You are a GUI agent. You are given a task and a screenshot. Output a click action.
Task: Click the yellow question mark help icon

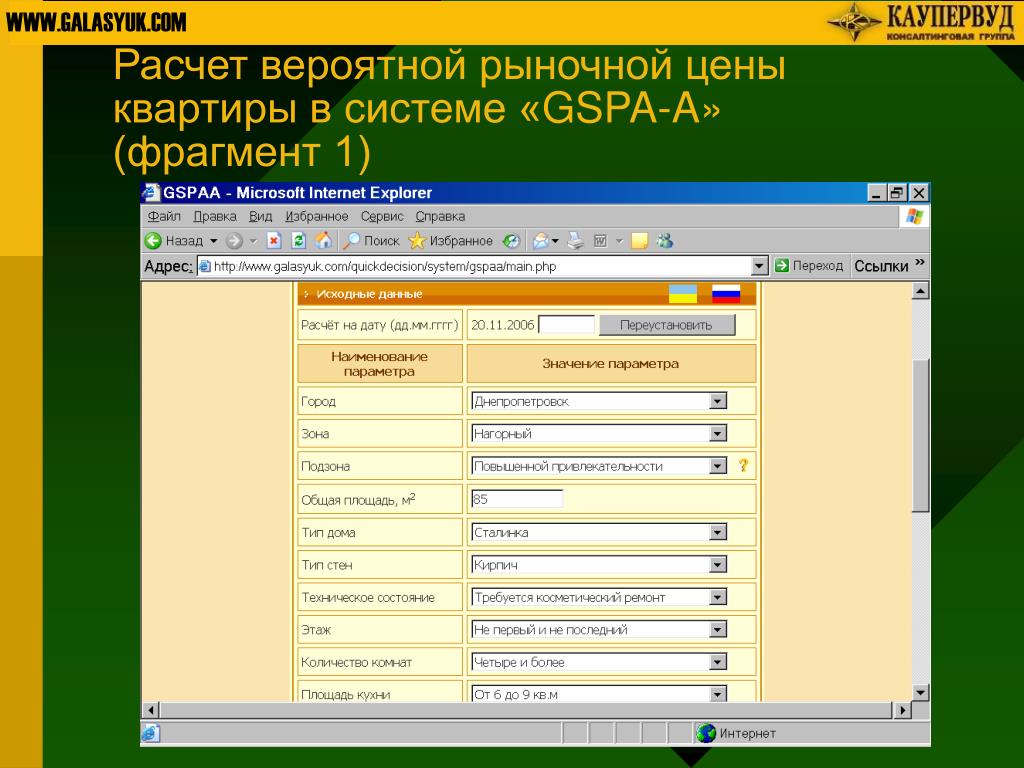(743, 466)
